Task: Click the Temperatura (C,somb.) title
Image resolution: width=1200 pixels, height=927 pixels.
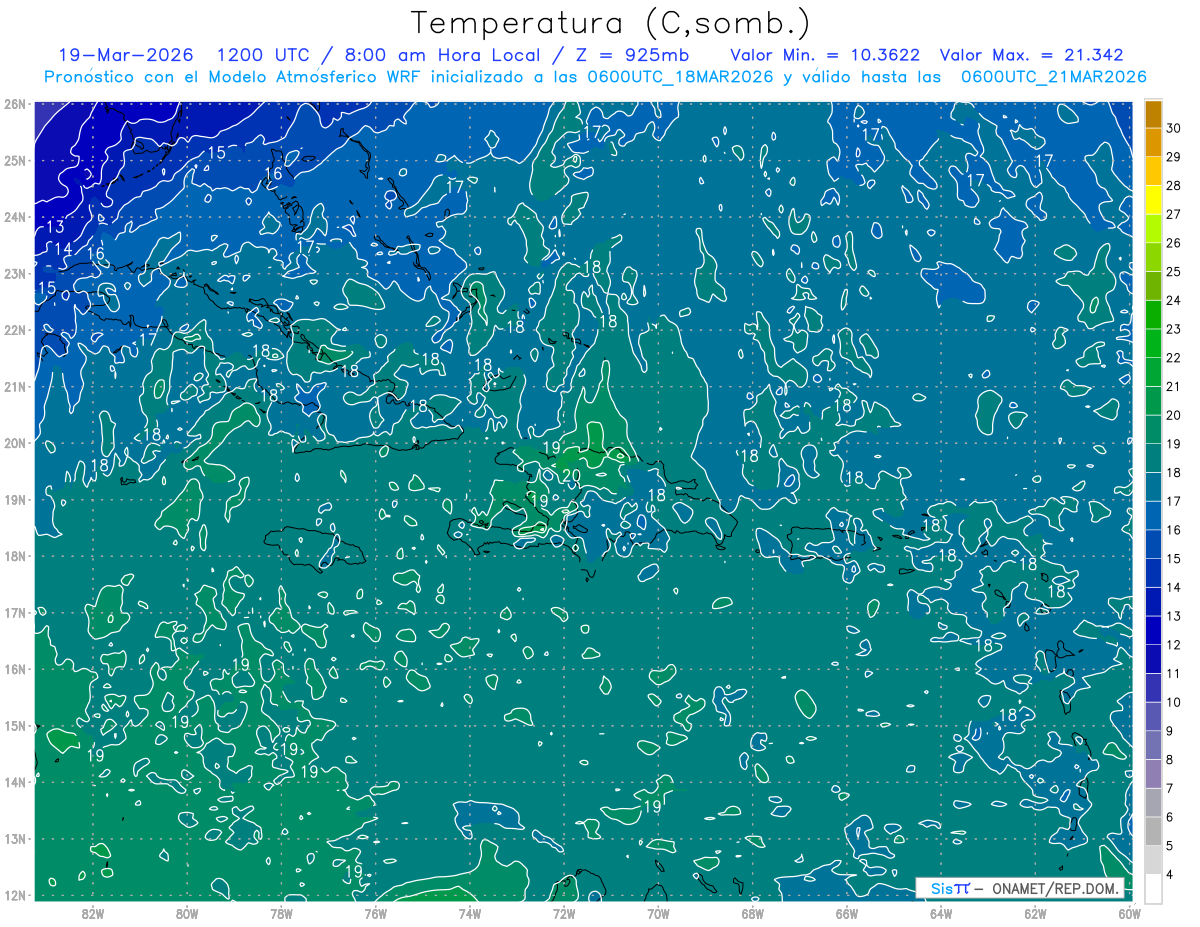Action: 610,23
